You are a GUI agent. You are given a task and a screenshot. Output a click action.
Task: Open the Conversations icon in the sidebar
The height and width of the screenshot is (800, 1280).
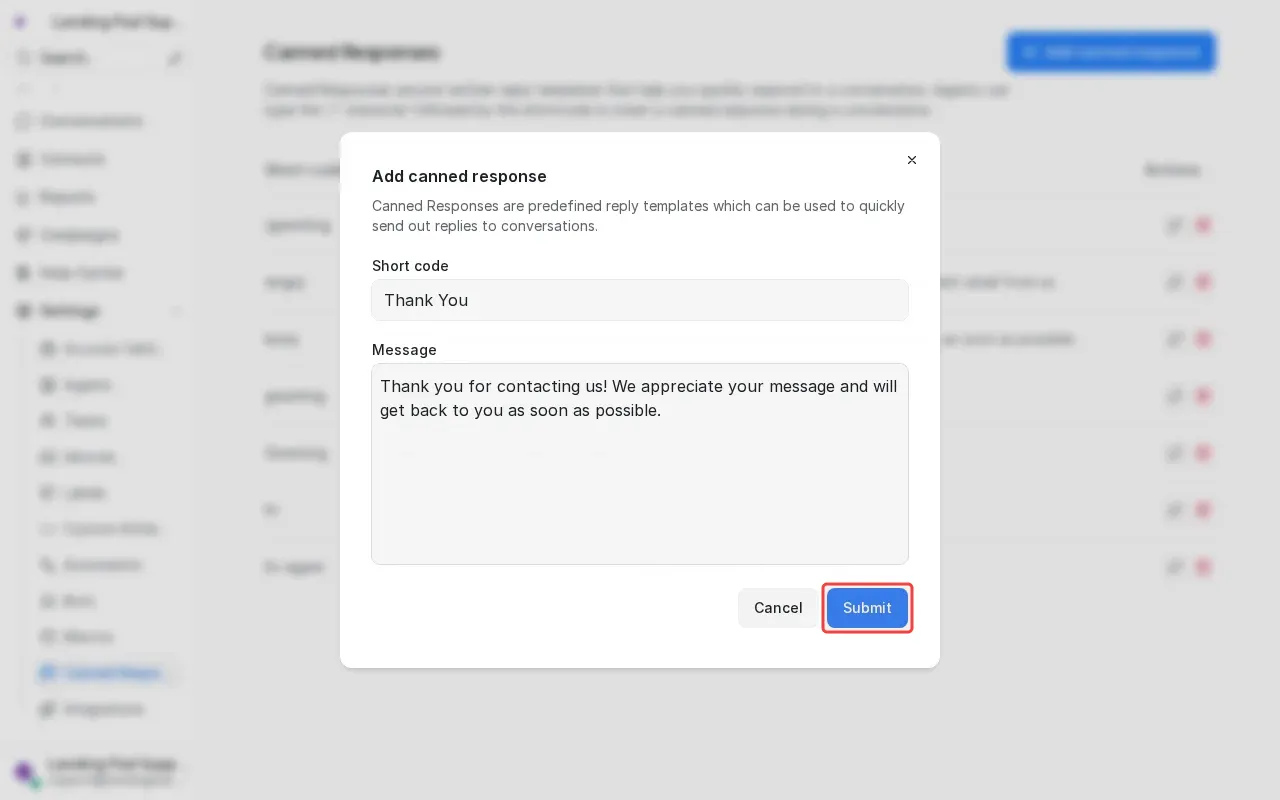click(x=23, y=121)
